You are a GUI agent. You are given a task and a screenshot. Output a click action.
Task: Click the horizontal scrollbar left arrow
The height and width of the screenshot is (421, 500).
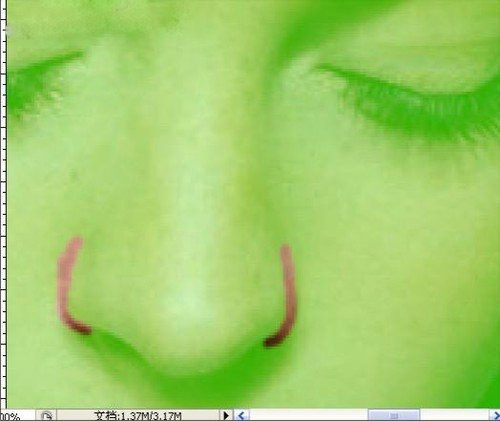(241, 416)
